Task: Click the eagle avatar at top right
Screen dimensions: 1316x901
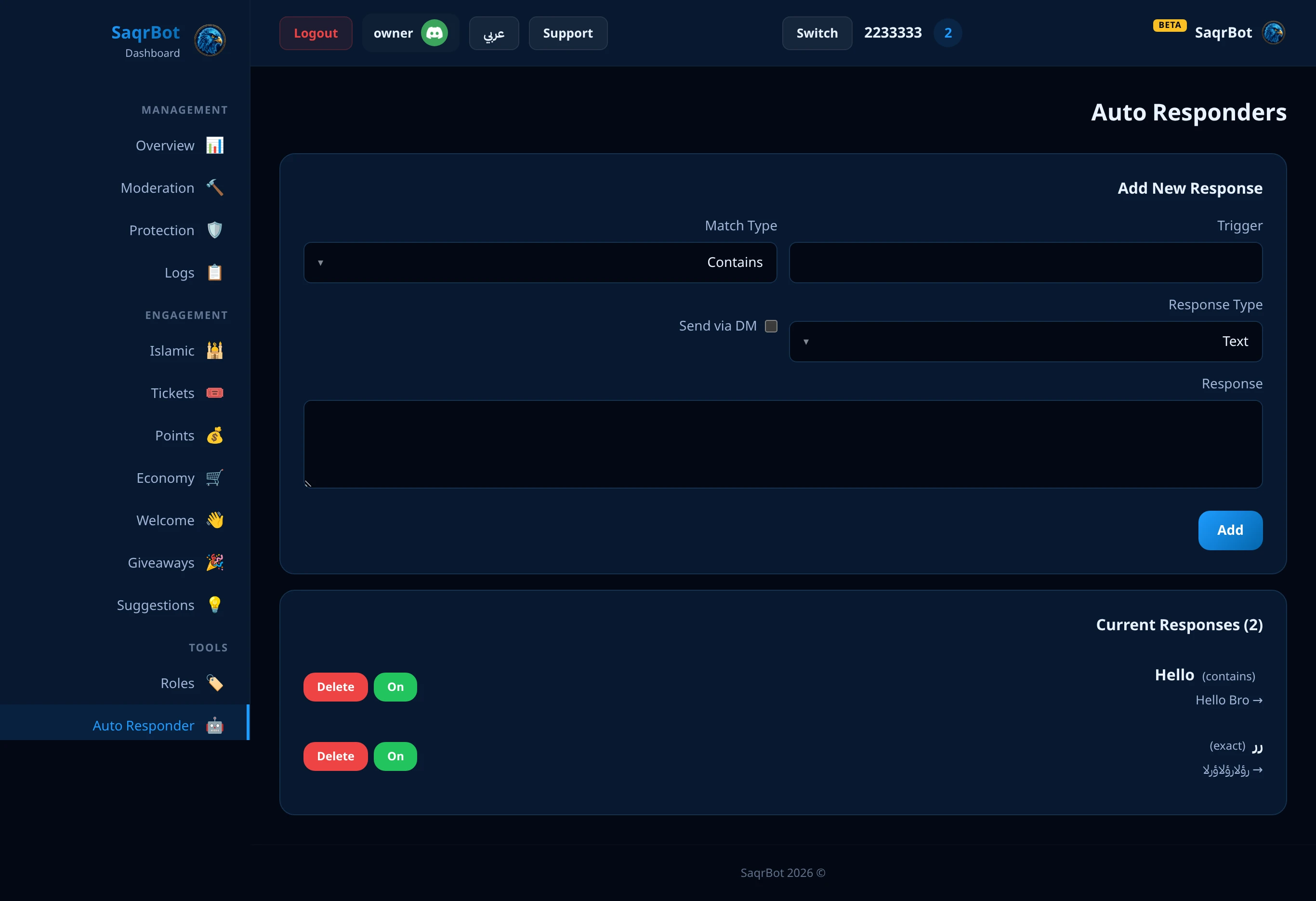Action: pyautogui.click(x=1274, y=33)
